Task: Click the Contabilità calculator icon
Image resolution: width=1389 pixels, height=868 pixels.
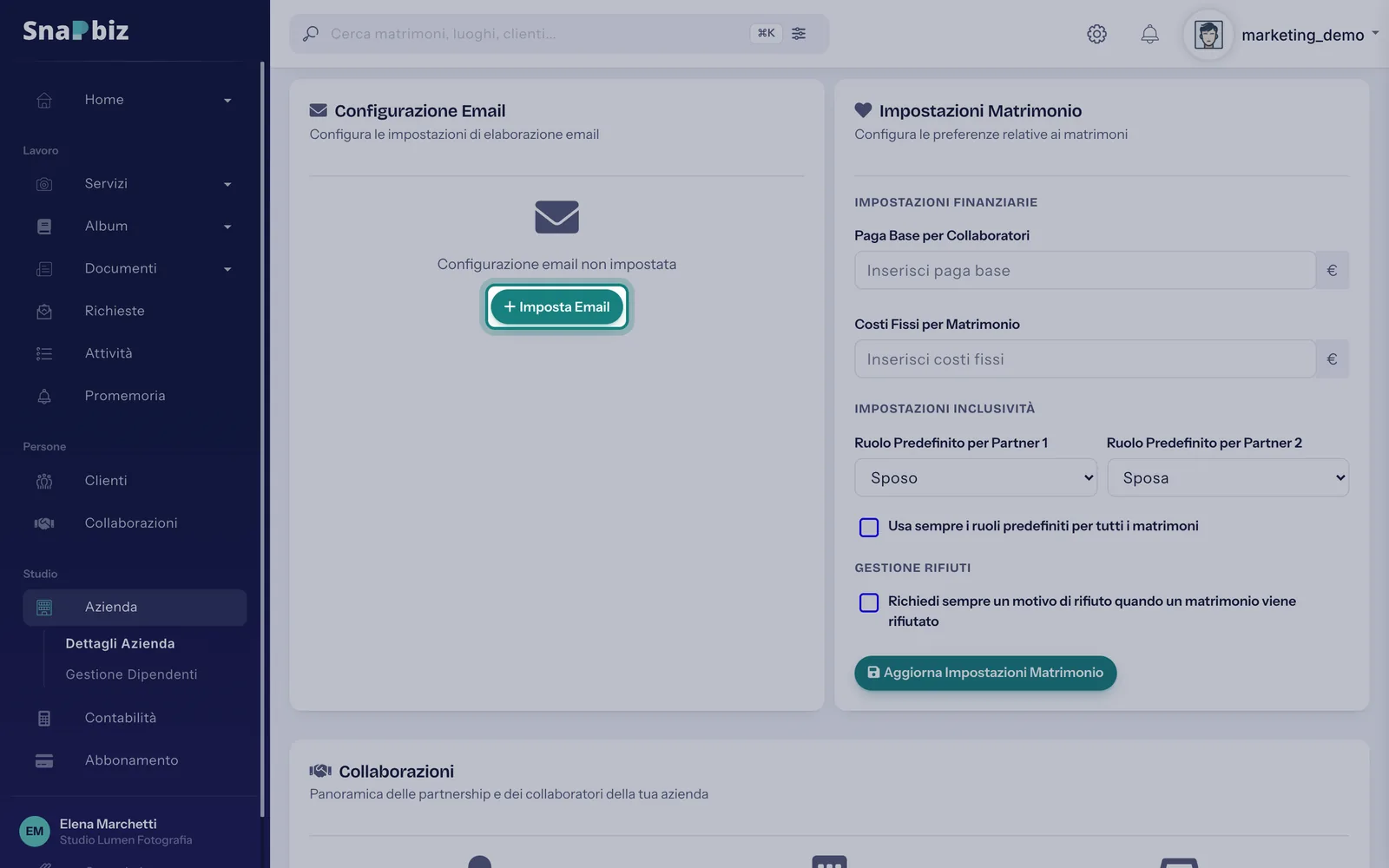Action: click(x=44, y=718)
